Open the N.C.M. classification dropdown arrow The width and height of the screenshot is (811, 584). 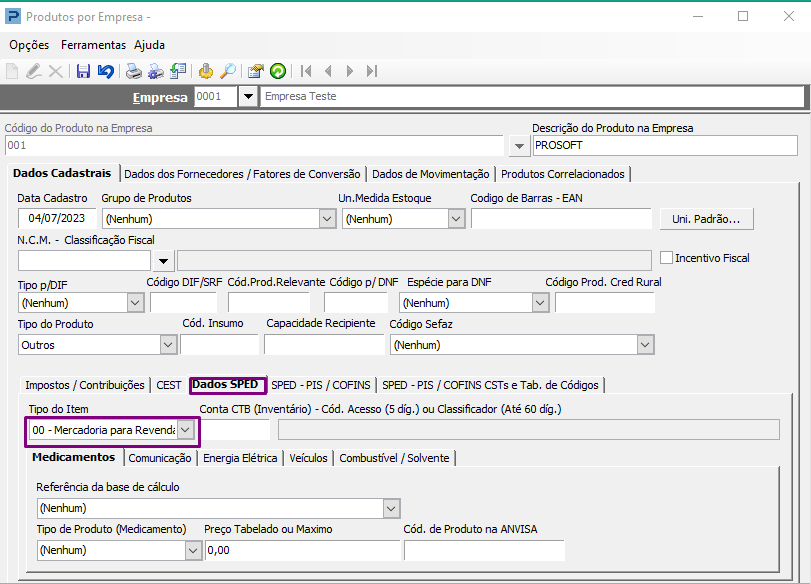point(163,261)
